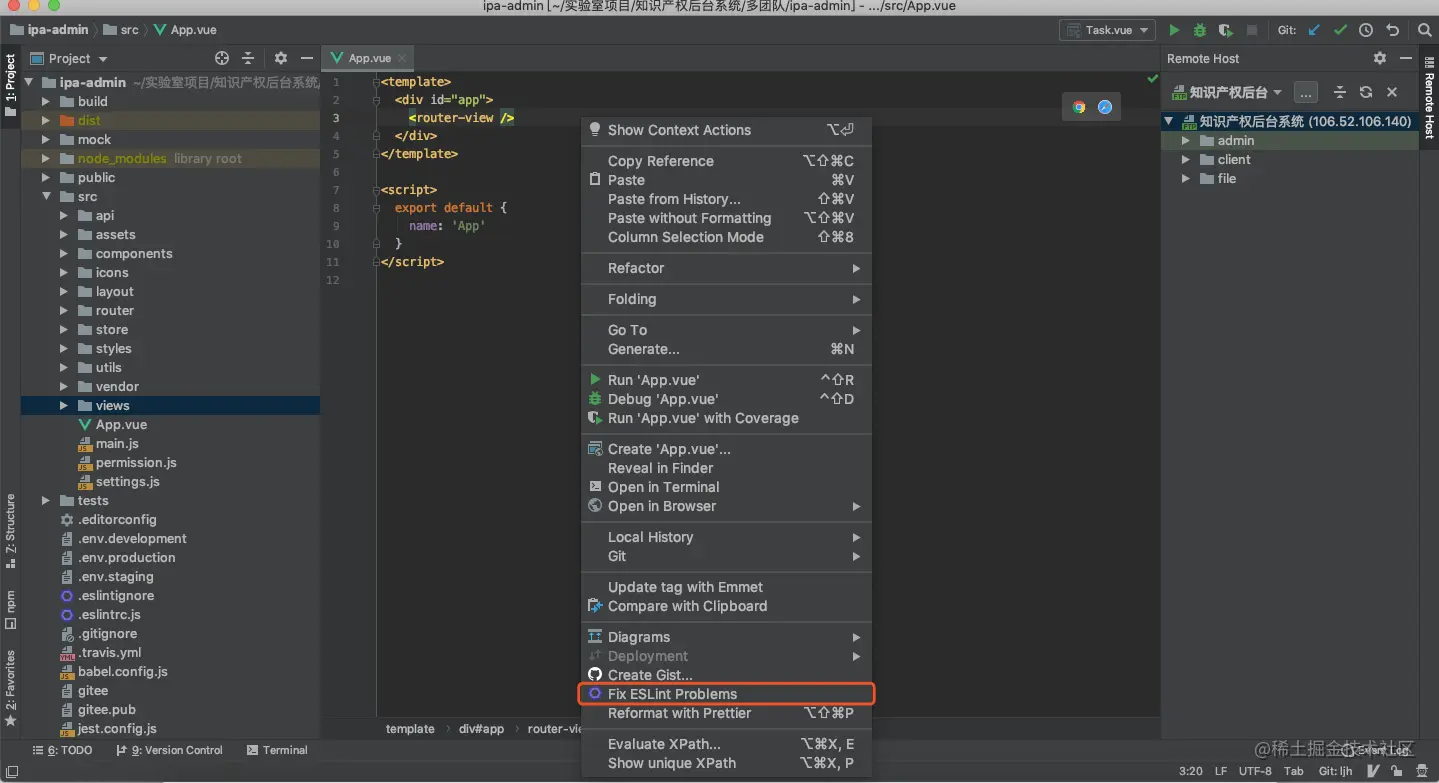
Task: Open the Folding submenu
Action: click(726, 299)
